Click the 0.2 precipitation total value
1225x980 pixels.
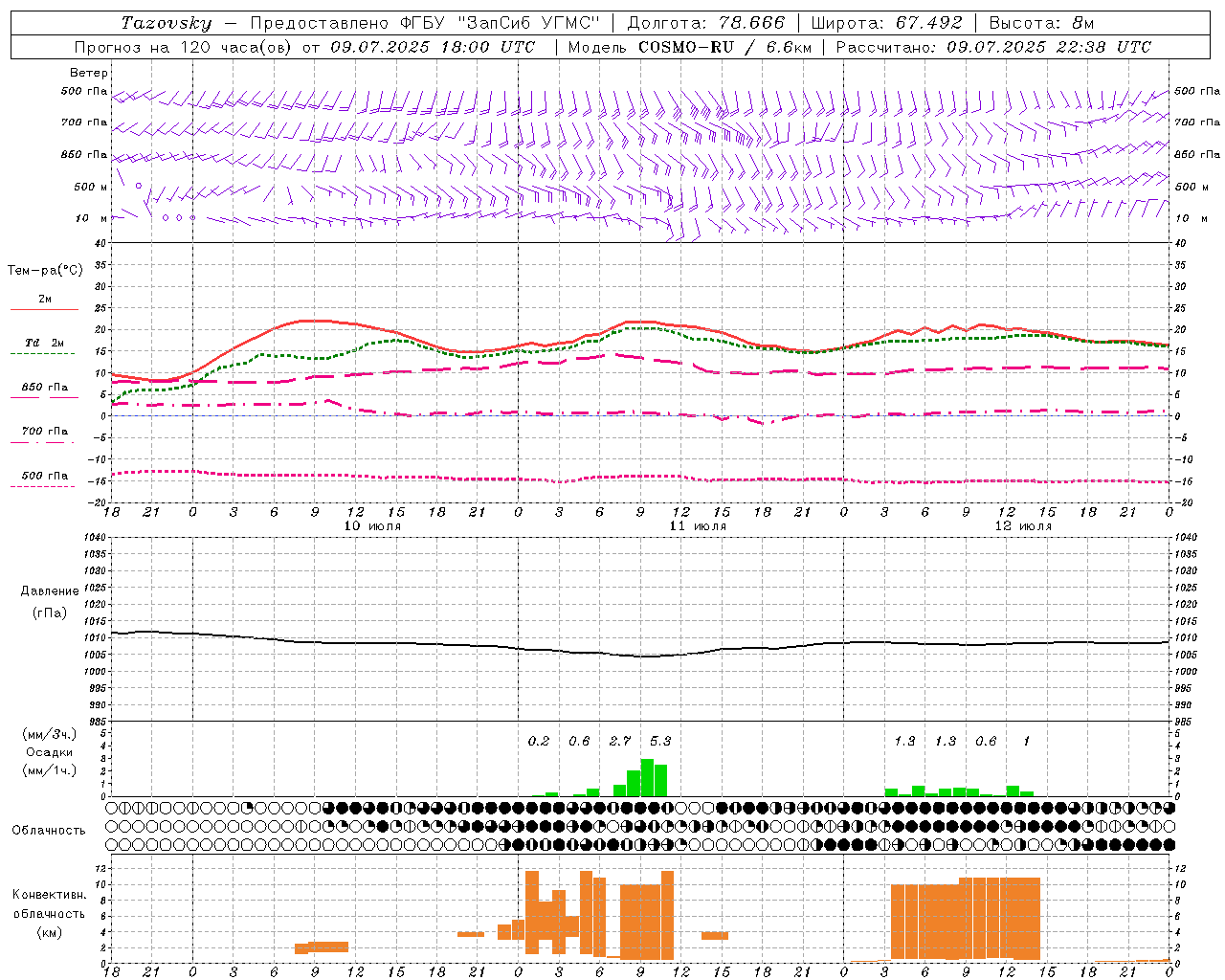tap(539, 742)
